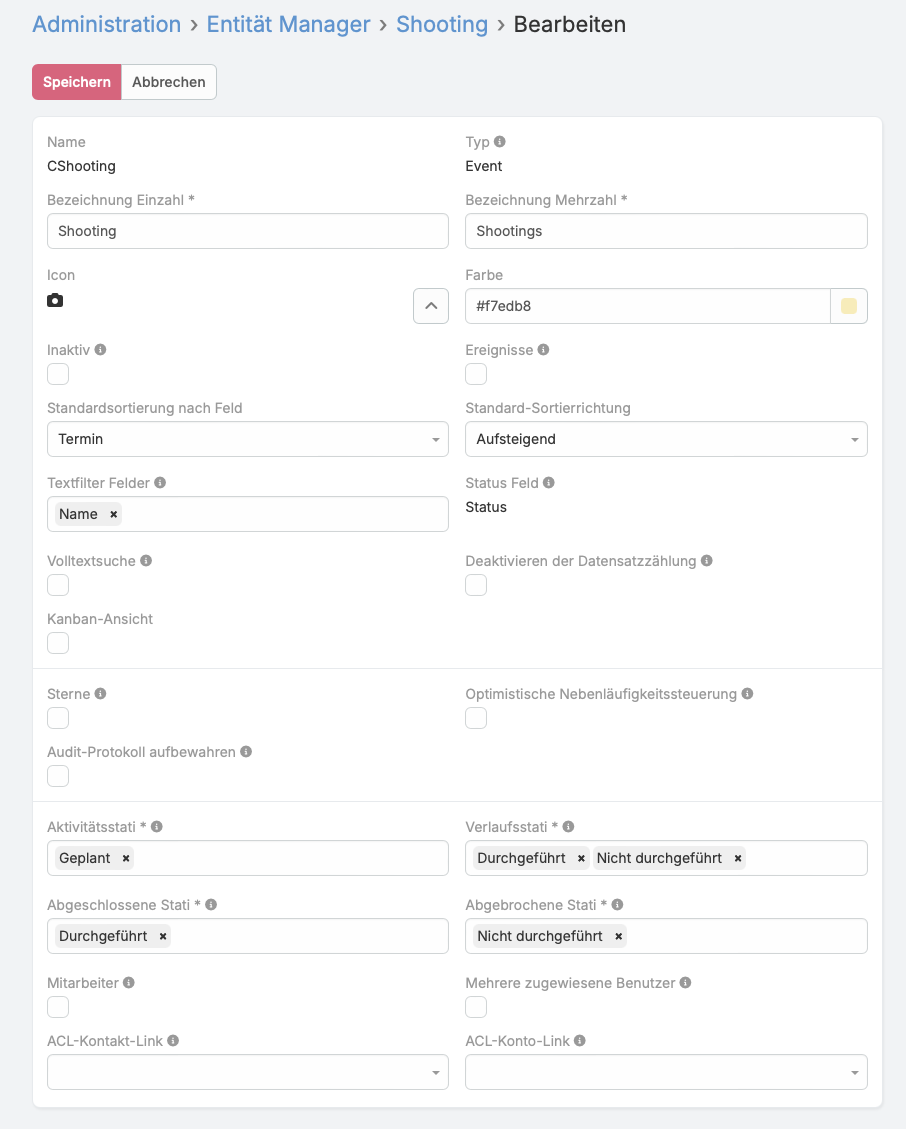906x1129 pixels.
Task: Expand the Standard-Sortierrichtung dropdown
Action: click(666, 439)
